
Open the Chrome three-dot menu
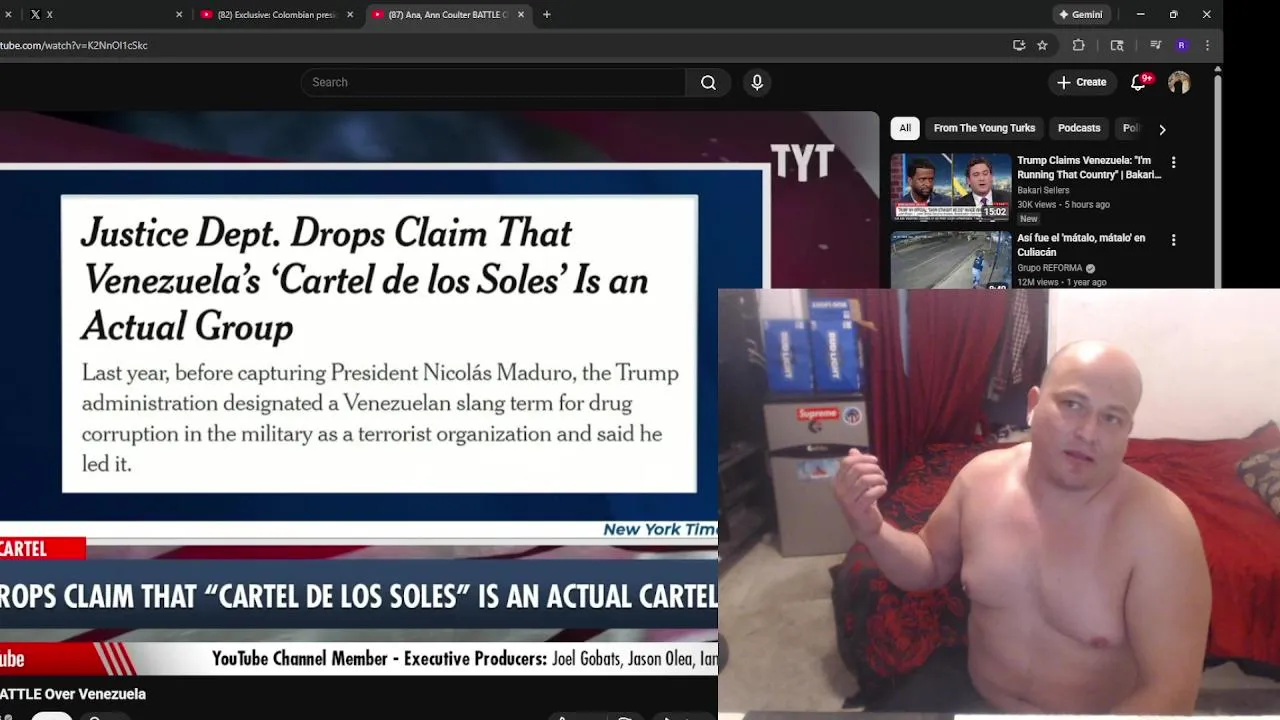(x=1207, y=45)
